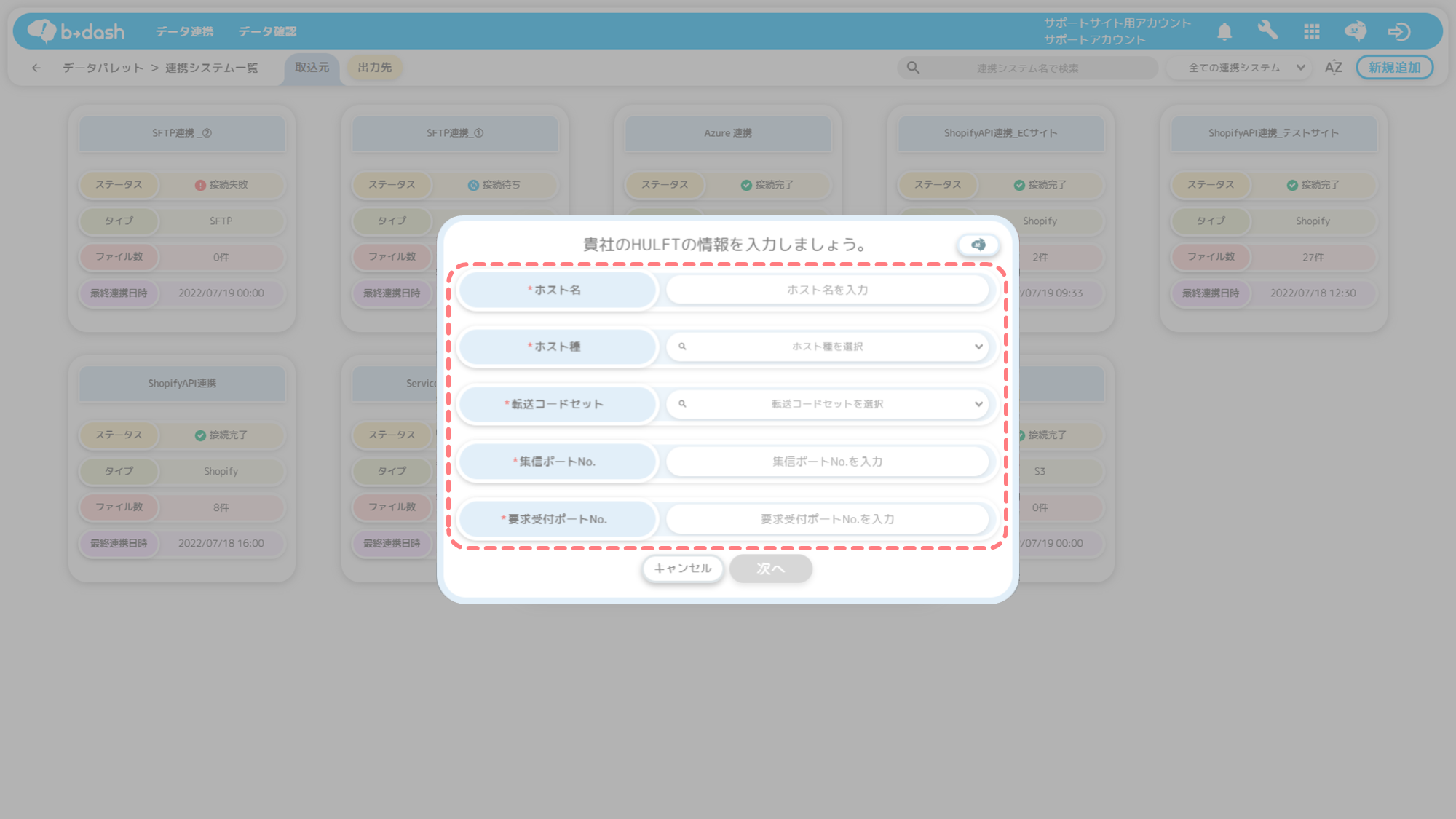Click 2022/07/19 00:00 on SFTP連携_② card

point(221,293)
